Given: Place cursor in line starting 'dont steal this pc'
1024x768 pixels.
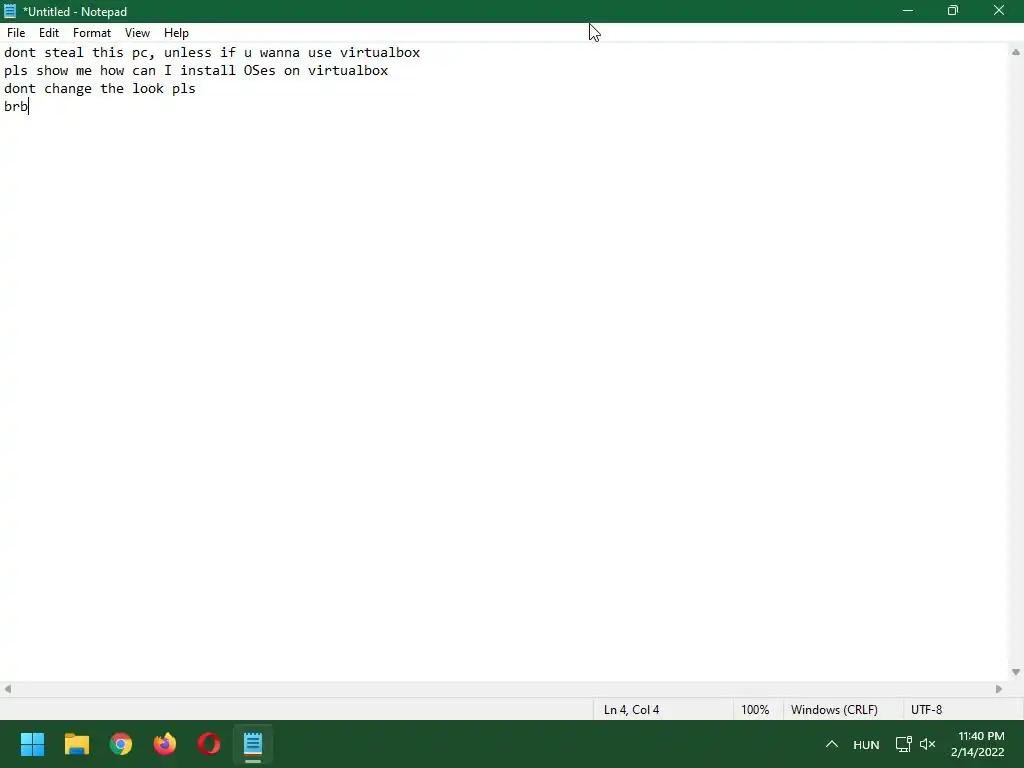Looking at the screenshot, I should coord(212,52).
